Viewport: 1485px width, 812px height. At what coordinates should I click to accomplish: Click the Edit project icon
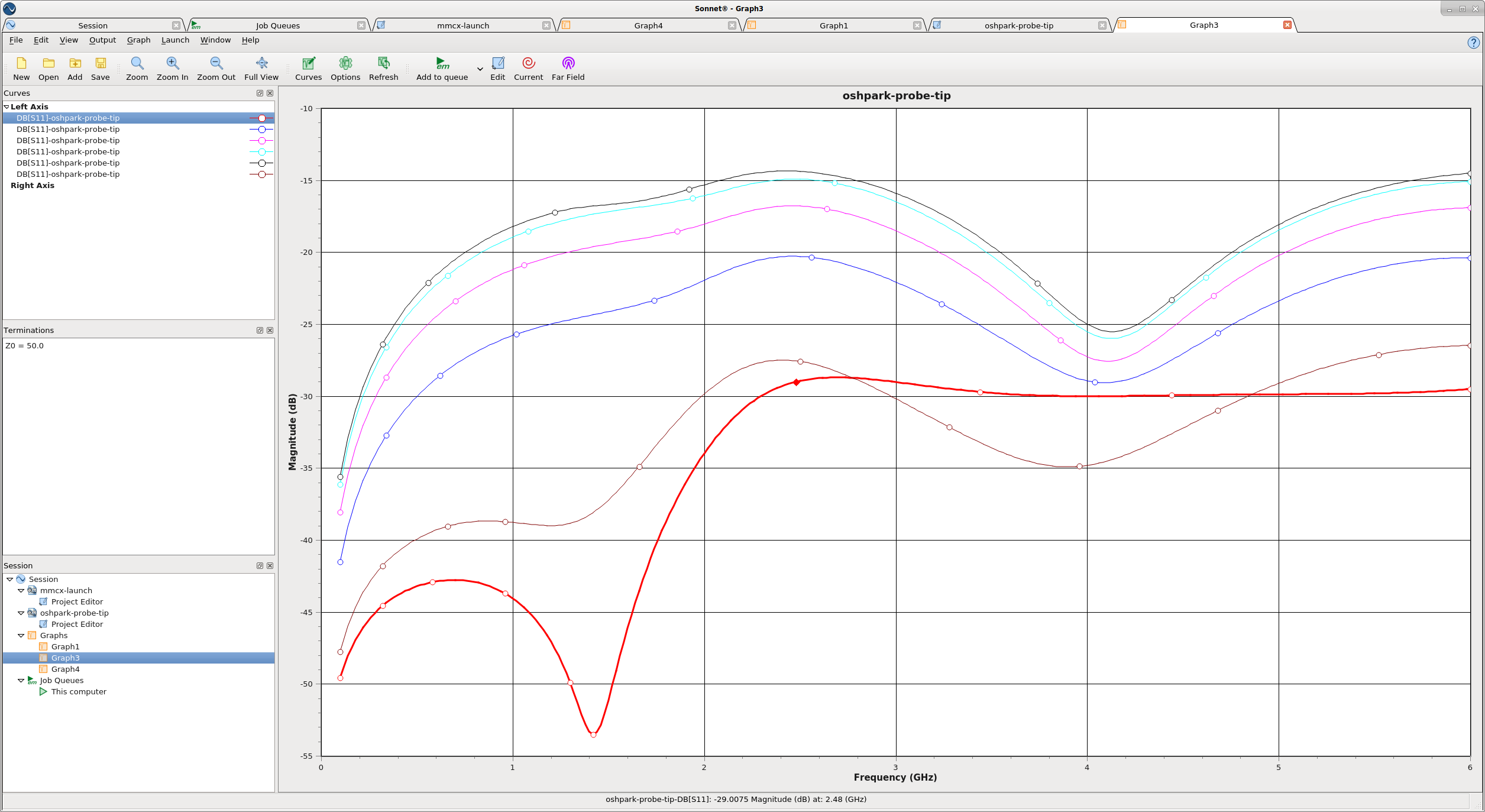498,63
